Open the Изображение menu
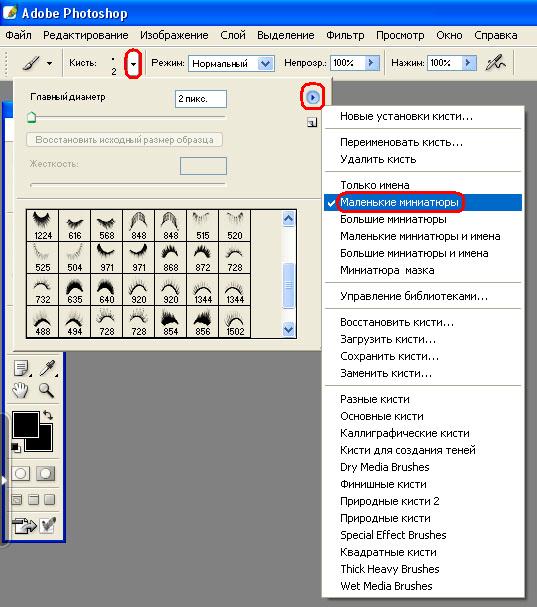Screen dimensions: 537x607 (x=174, y=35)
